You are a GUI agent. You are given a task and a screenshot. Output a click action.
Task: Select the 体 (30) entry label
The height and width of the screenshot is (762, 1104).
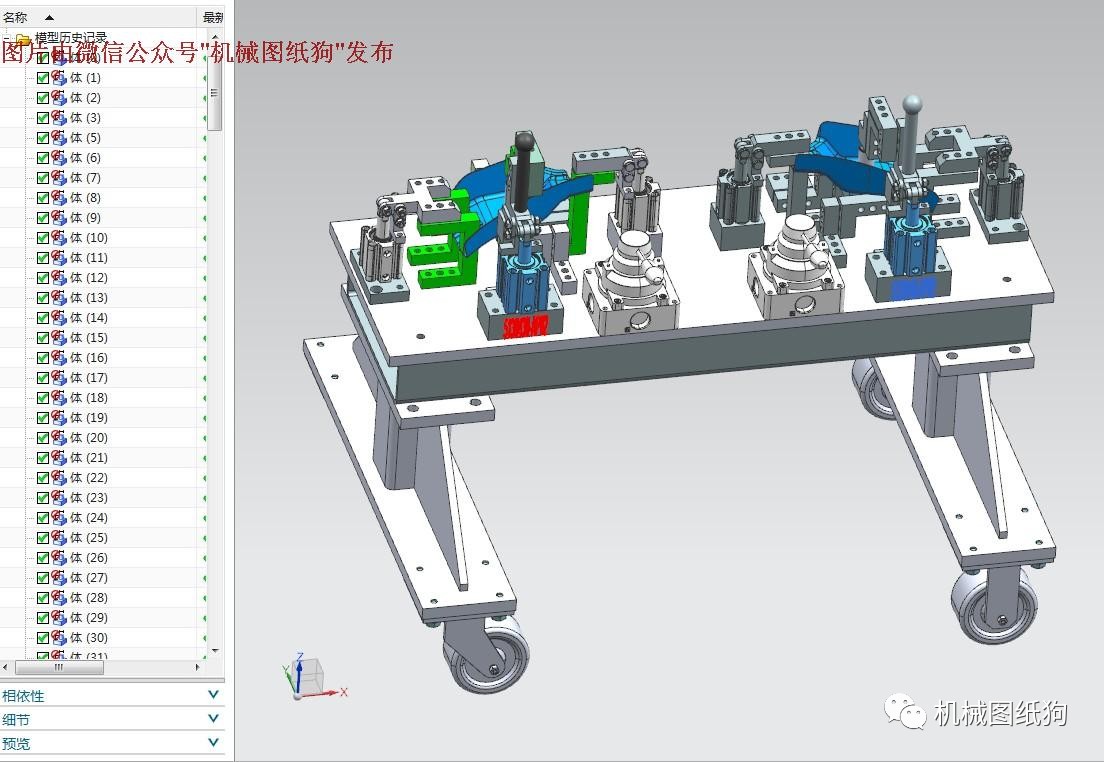coord(88,638)
